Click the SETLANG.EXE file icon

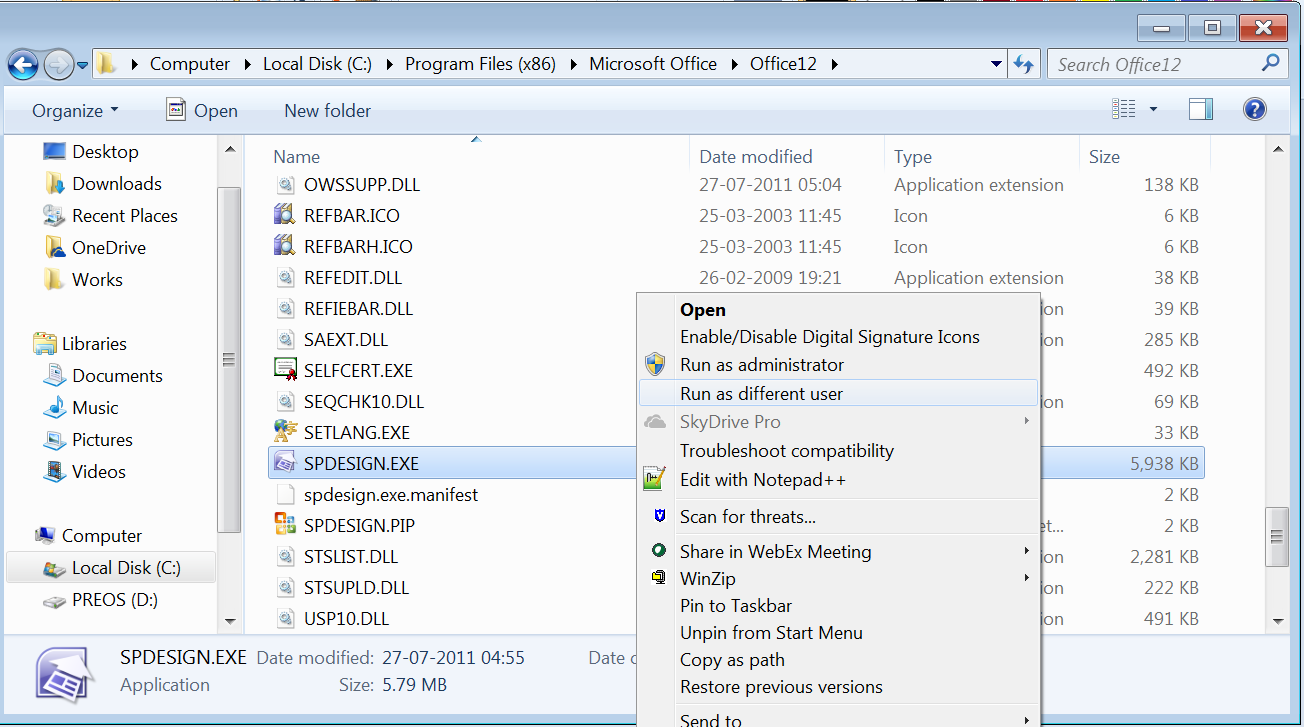(286, 432)
